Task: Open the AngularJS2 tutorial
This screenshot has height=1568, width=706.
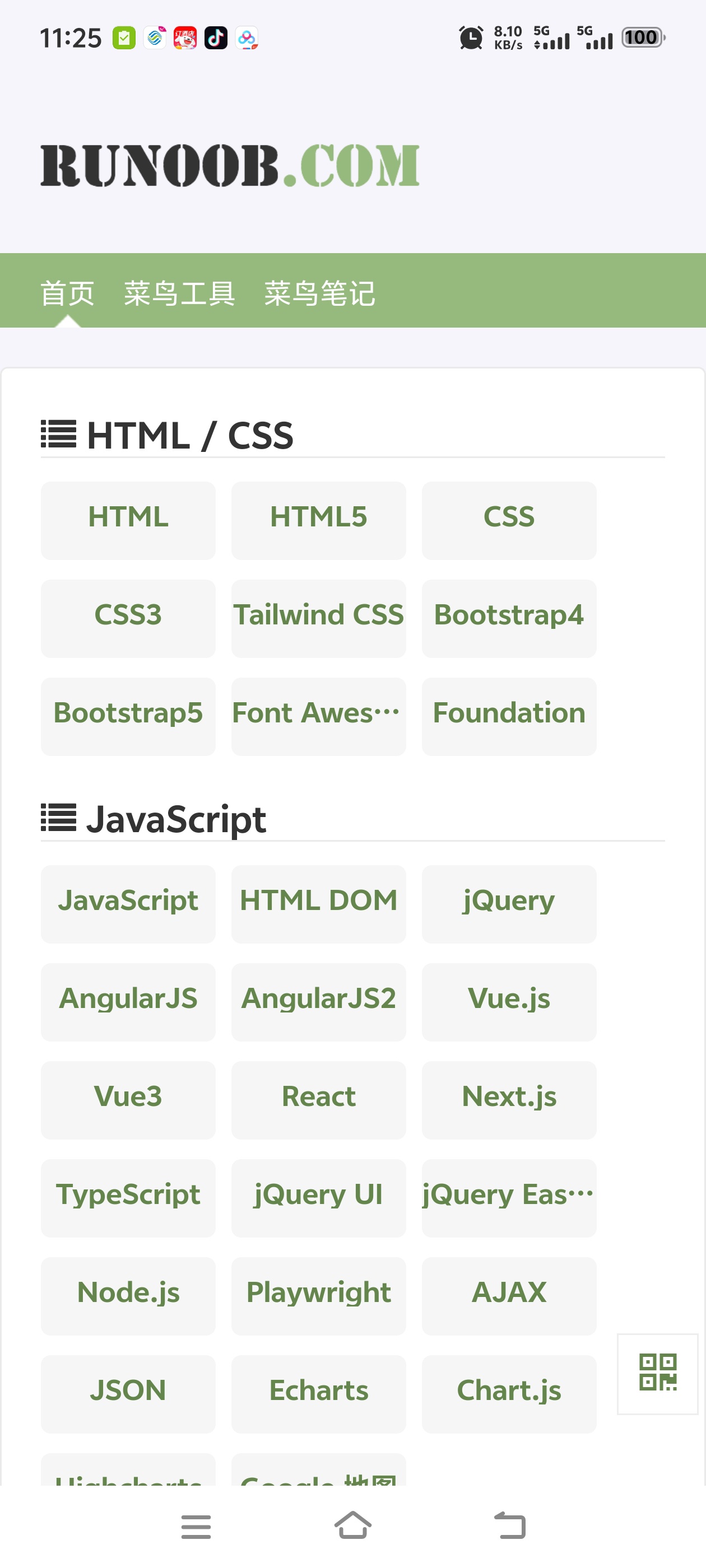Action: click(x=319, y=1002)
